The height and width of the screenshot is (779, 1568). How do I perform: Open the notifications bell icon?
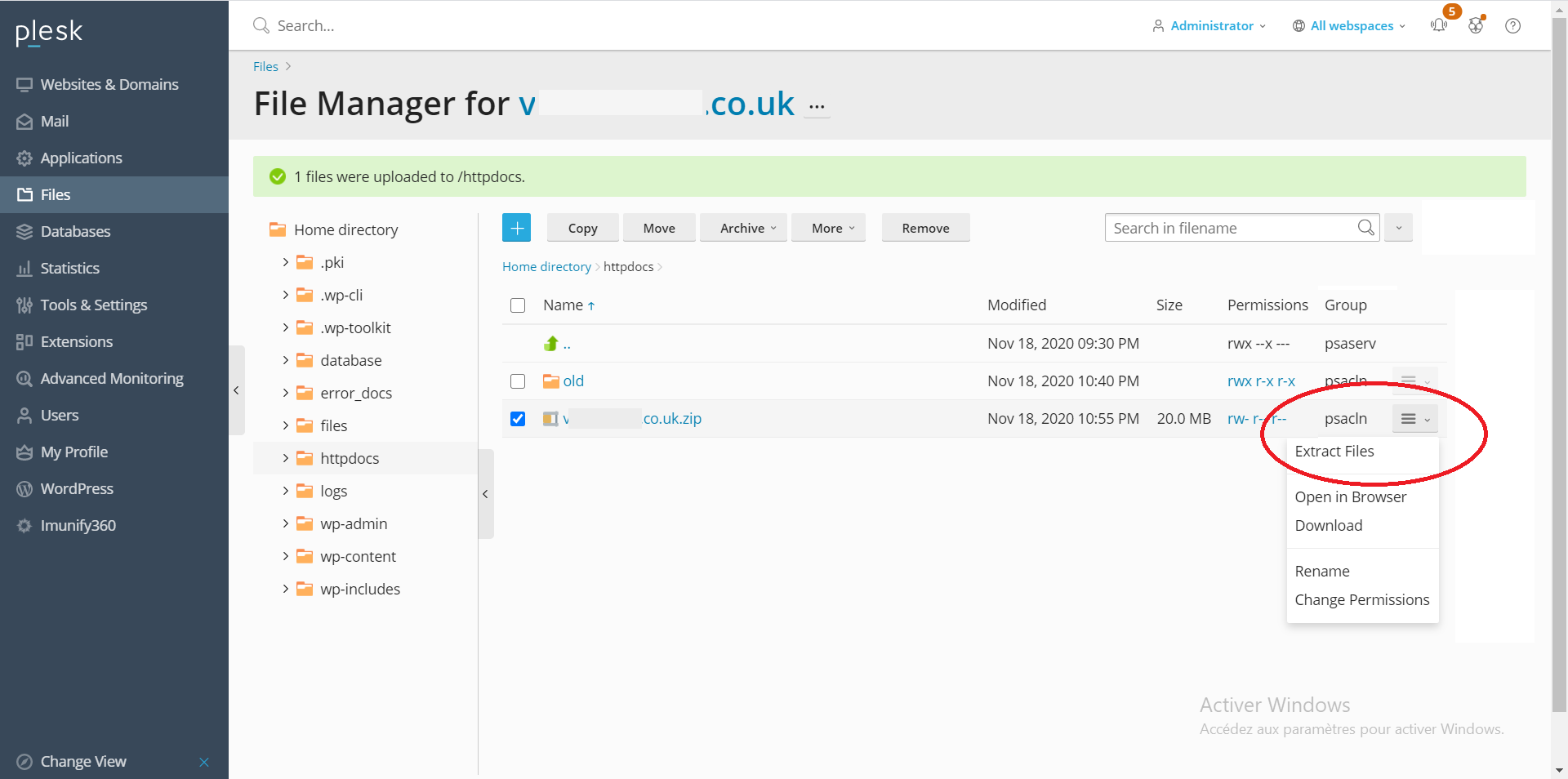point(1439,25)
